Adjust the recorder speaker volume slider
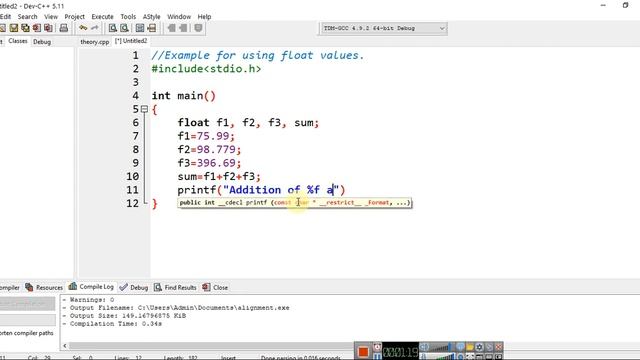Screen dimensions: 640x360 (x=441, y=347)
